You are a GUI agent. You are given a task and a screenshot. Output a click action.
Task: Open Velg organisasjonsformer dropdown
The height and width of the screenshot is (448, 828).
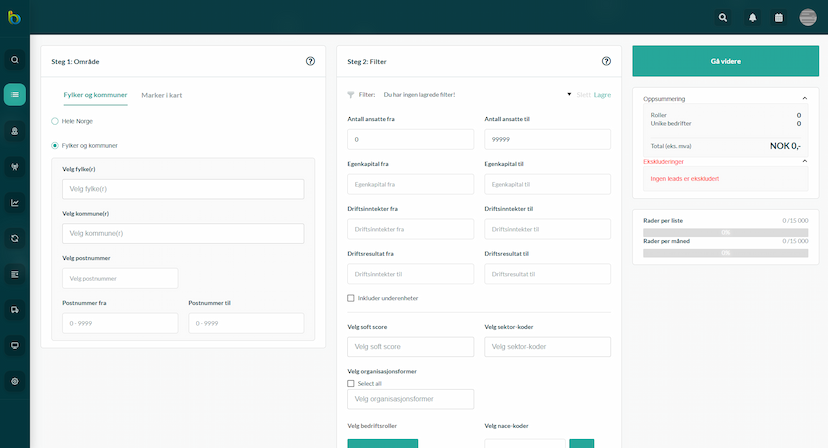(x=410, y=399)
